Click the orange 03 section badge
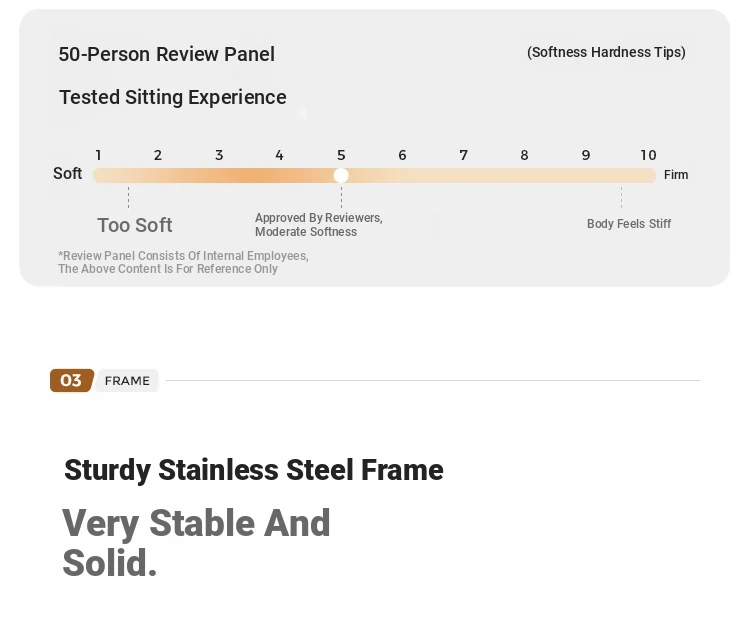Viewport: 750px width, 618px height. (x=72, y=380)
